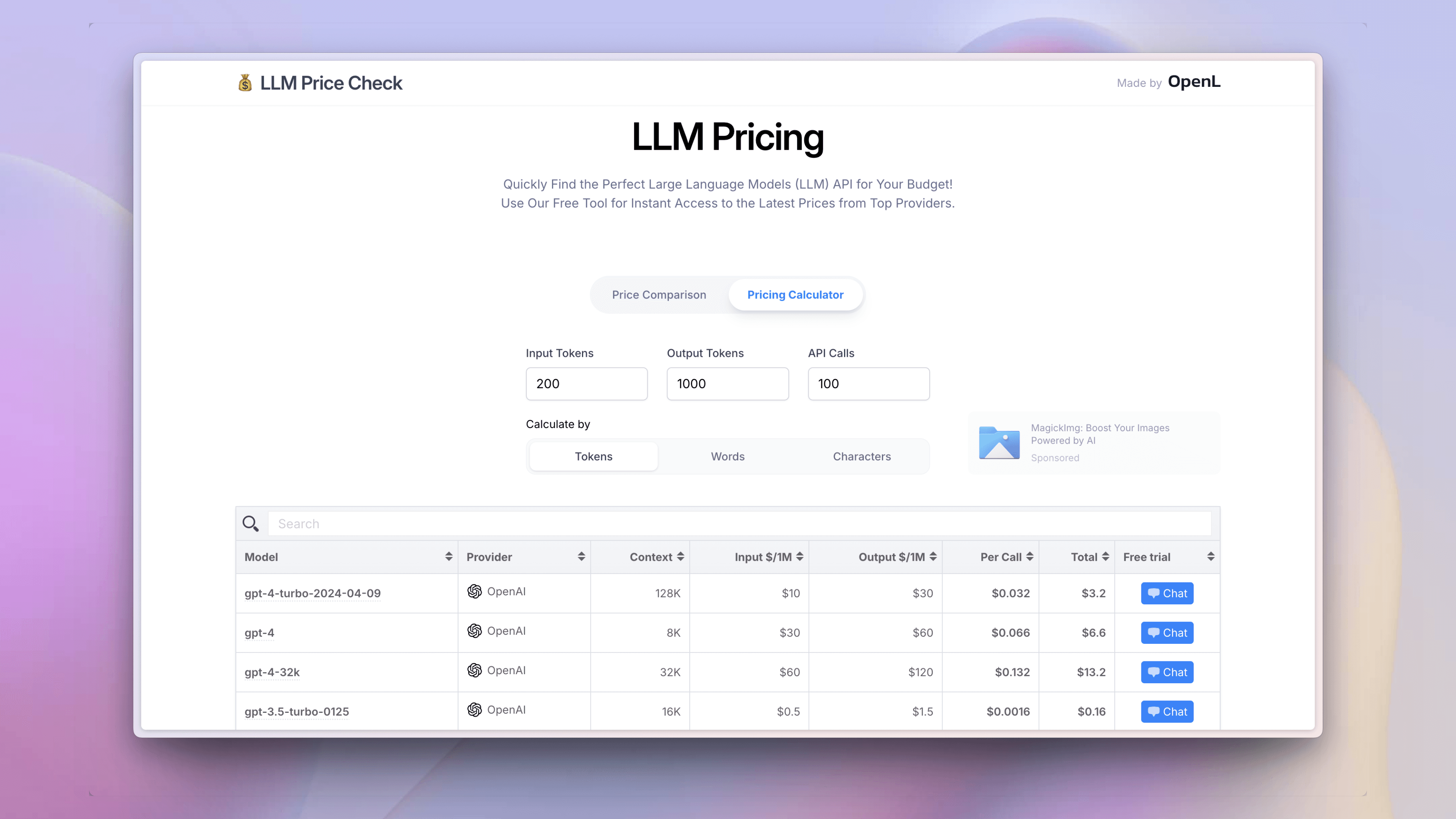Sort by Context column arrows
Image resolution: width=1456 pixels, height=819 pixels.
point(681,557)
